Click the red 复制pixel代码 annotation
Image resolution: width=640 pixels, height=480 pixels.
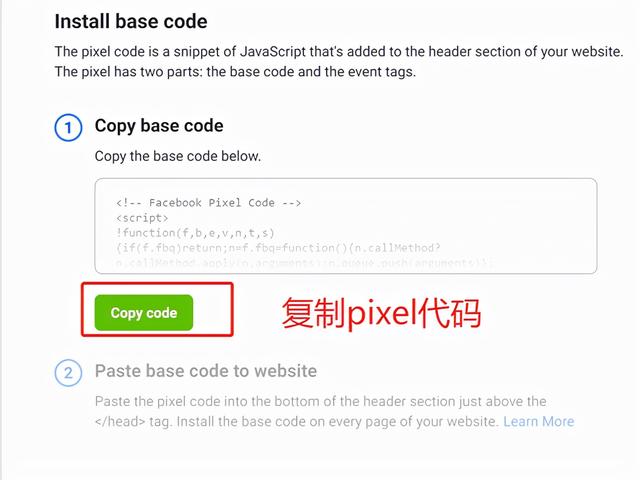point(382,313)
